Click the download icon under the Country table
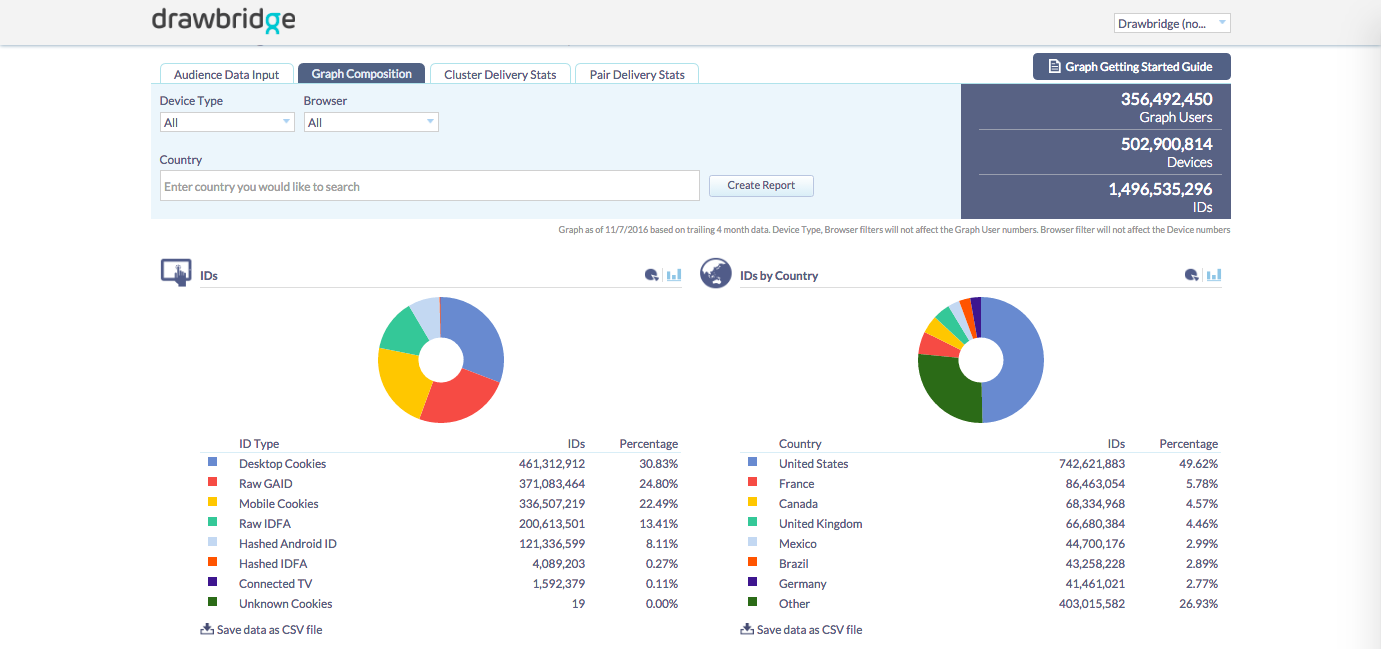1381x649 pixels. [x=747, y=629]
